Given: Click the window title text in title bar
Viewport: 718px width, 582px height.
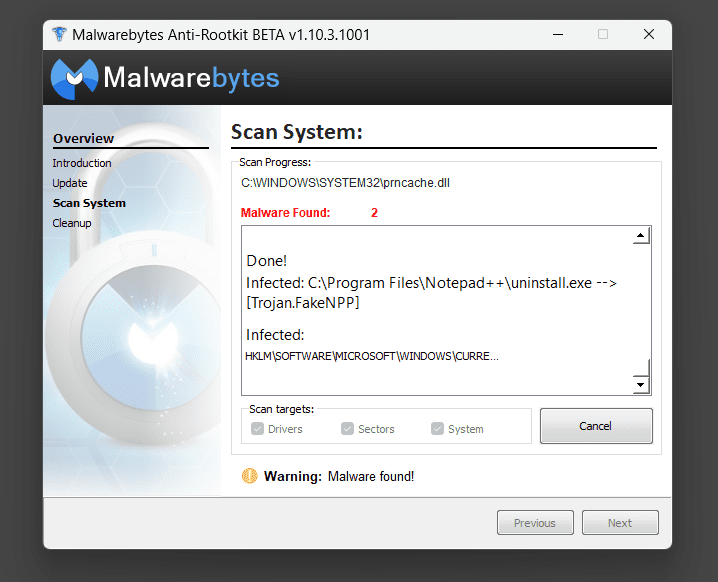Looking at the screenshot, I should point(221,35).
